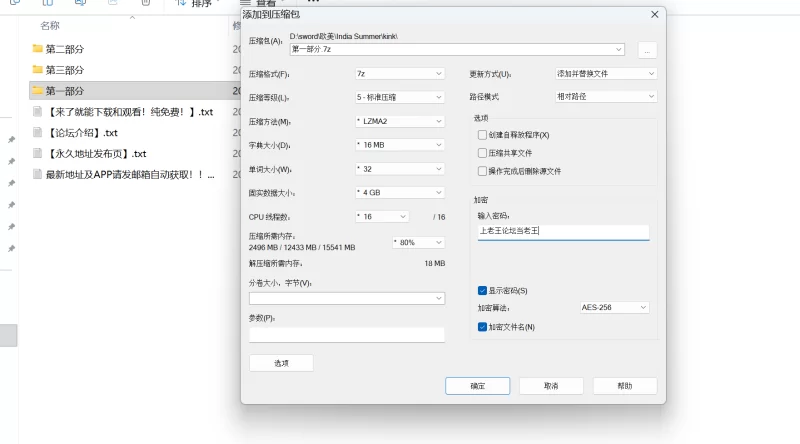Image resolution: width=800 pixels, height=444 pixels.
Task: Enable 创建自释放程序 checkbox
Action: point(483,135)
